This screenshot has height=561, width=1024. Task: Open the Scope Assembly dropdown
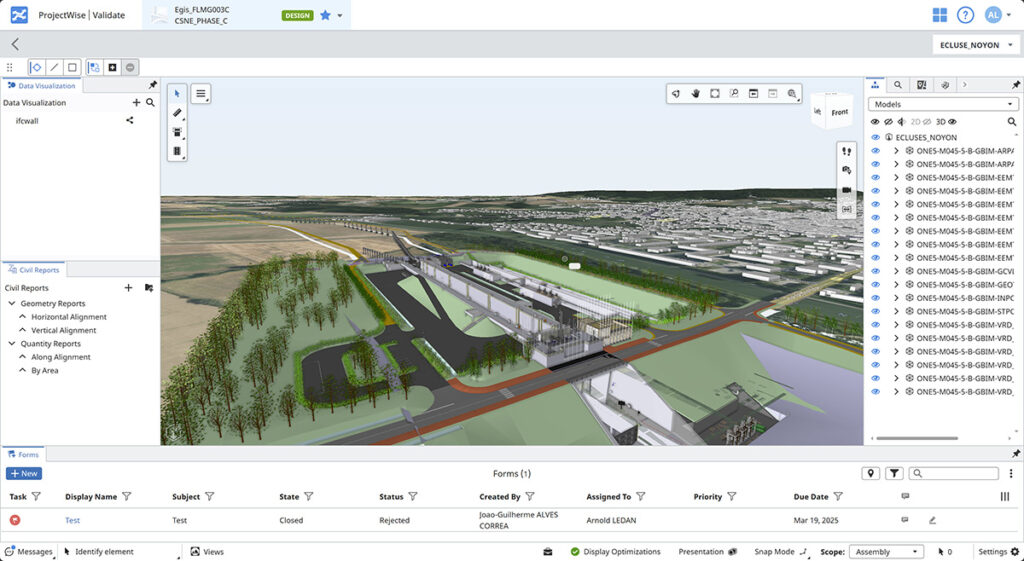[886, 551]
